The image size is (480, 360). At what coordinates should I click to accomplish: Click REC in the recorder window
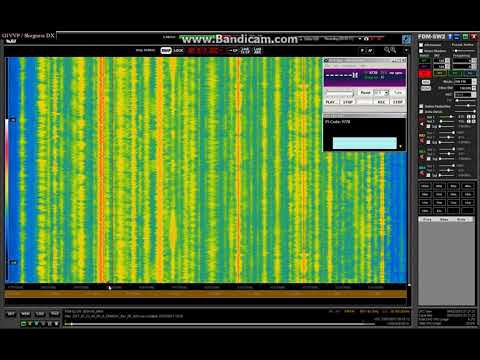pos(381,102)
